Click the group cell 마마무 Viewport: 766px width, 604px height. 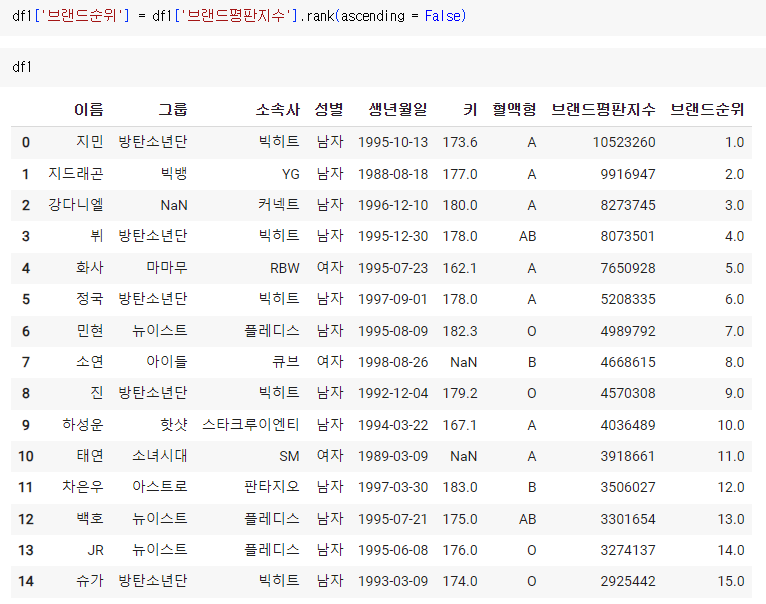(x=167, y=268)
